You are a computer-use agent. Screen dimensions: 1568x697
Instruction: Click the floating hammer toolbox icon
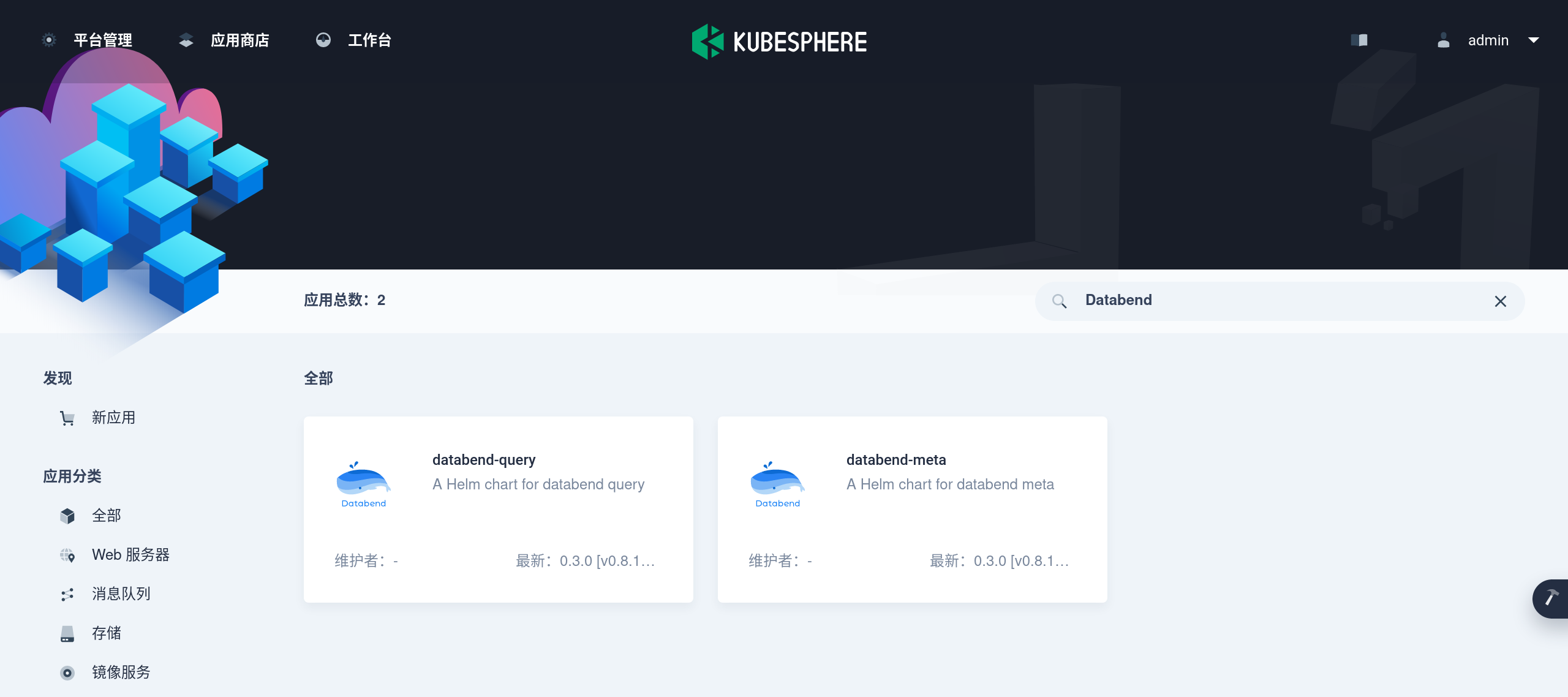pyautogui.click(x=1551, y=598)
